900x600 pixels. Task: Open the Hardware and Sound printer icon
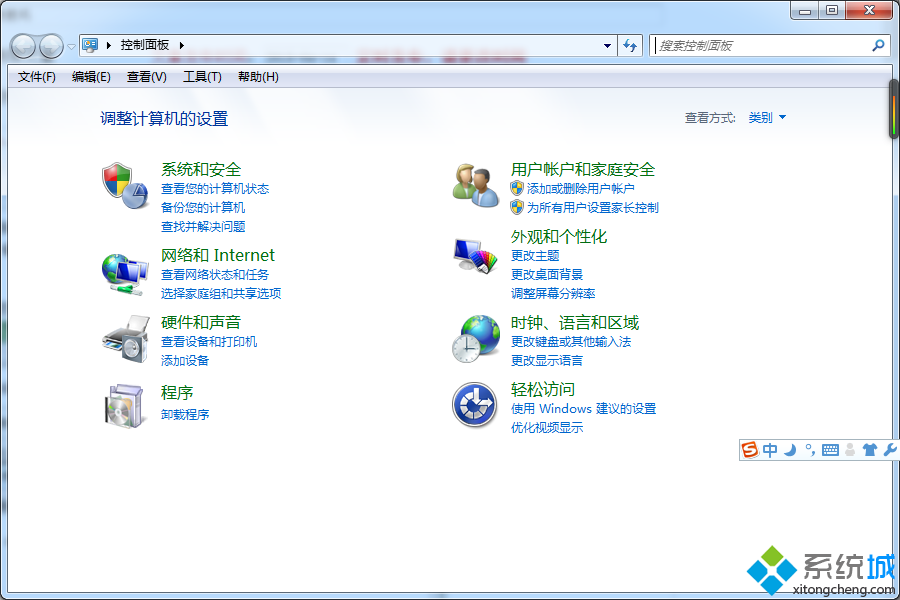click(x=124, y=340)
